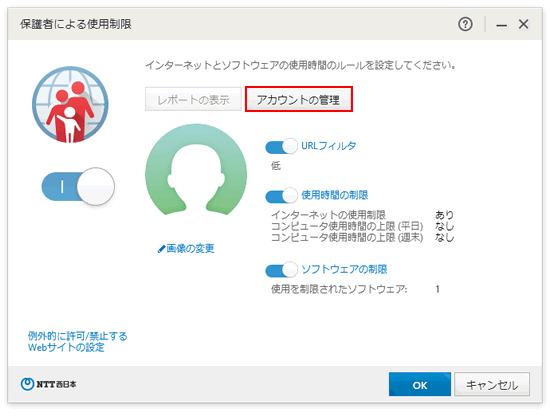The height and width of the screenshot is (417, 550).
Task: Open the 使用時間の制限 settings link
Action: click(335, 195)
